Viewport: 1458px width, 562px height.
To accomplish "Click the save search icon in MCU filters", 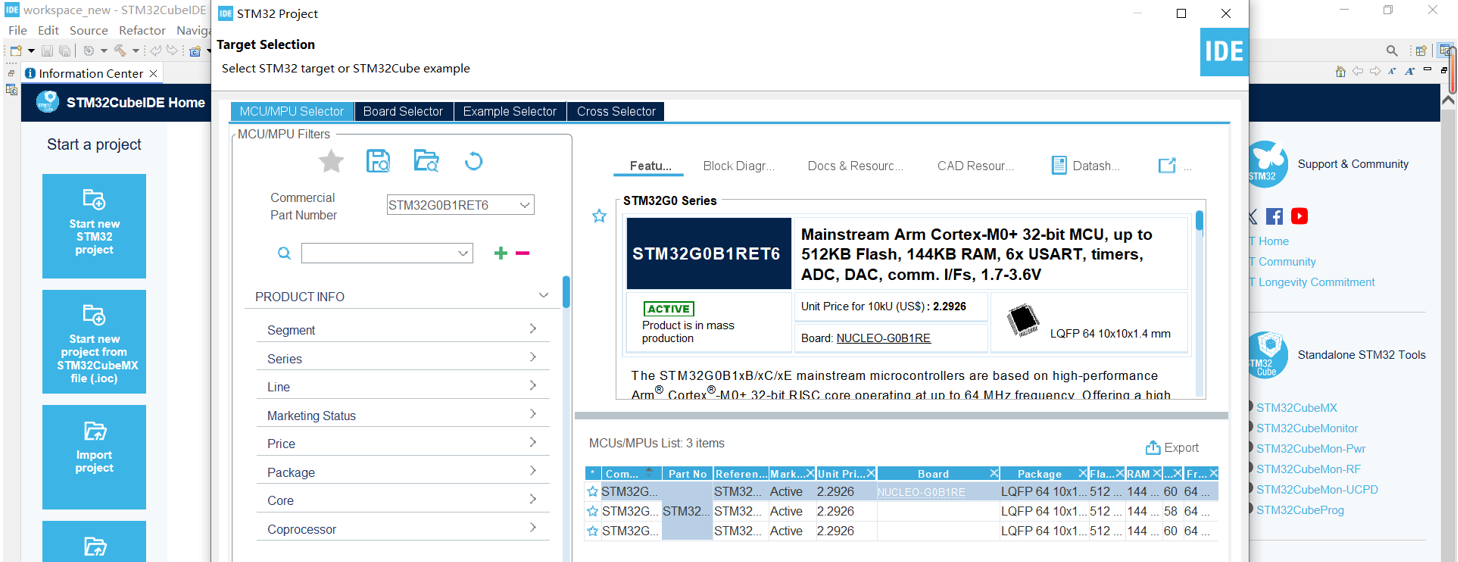I will (378, 161).
